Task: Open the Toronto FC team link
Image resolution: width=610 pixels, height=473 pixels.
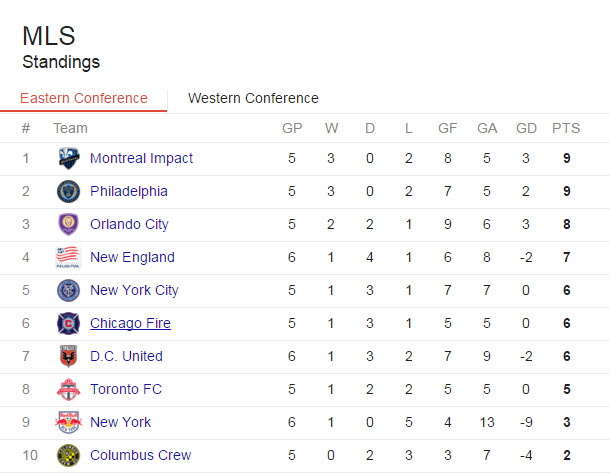Action: 126,389
